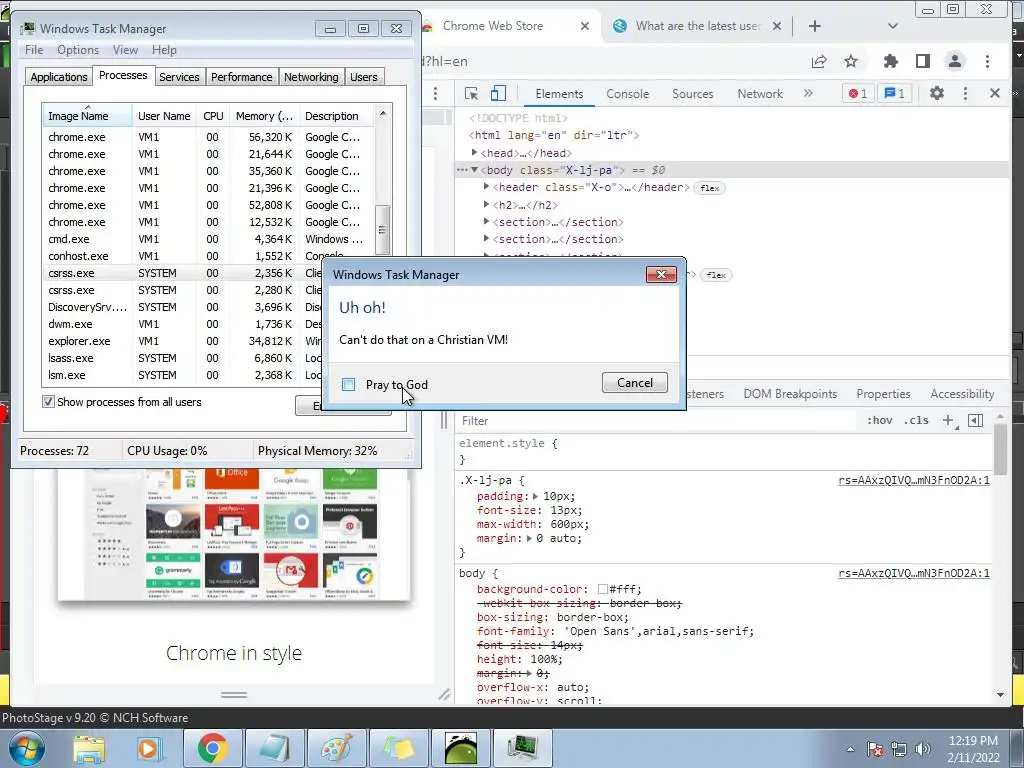Open a new Chrome tab with plus
Viewport: 1024px width, 768px height.
pyautogui.click(x=814, y=26)
